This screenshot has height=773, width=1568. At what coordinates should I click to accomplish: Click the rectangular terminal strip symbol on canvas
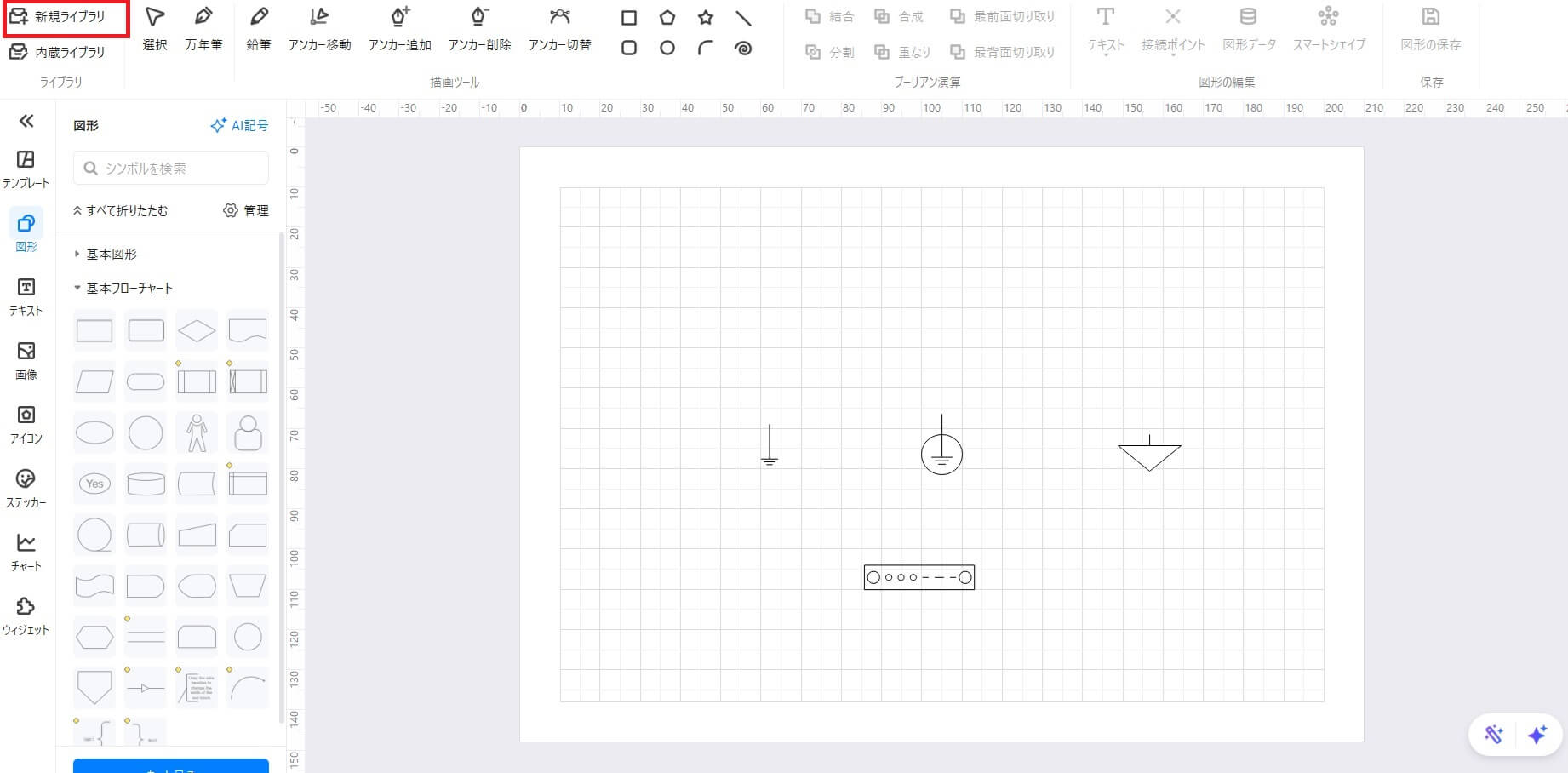[x=919, y=577]
